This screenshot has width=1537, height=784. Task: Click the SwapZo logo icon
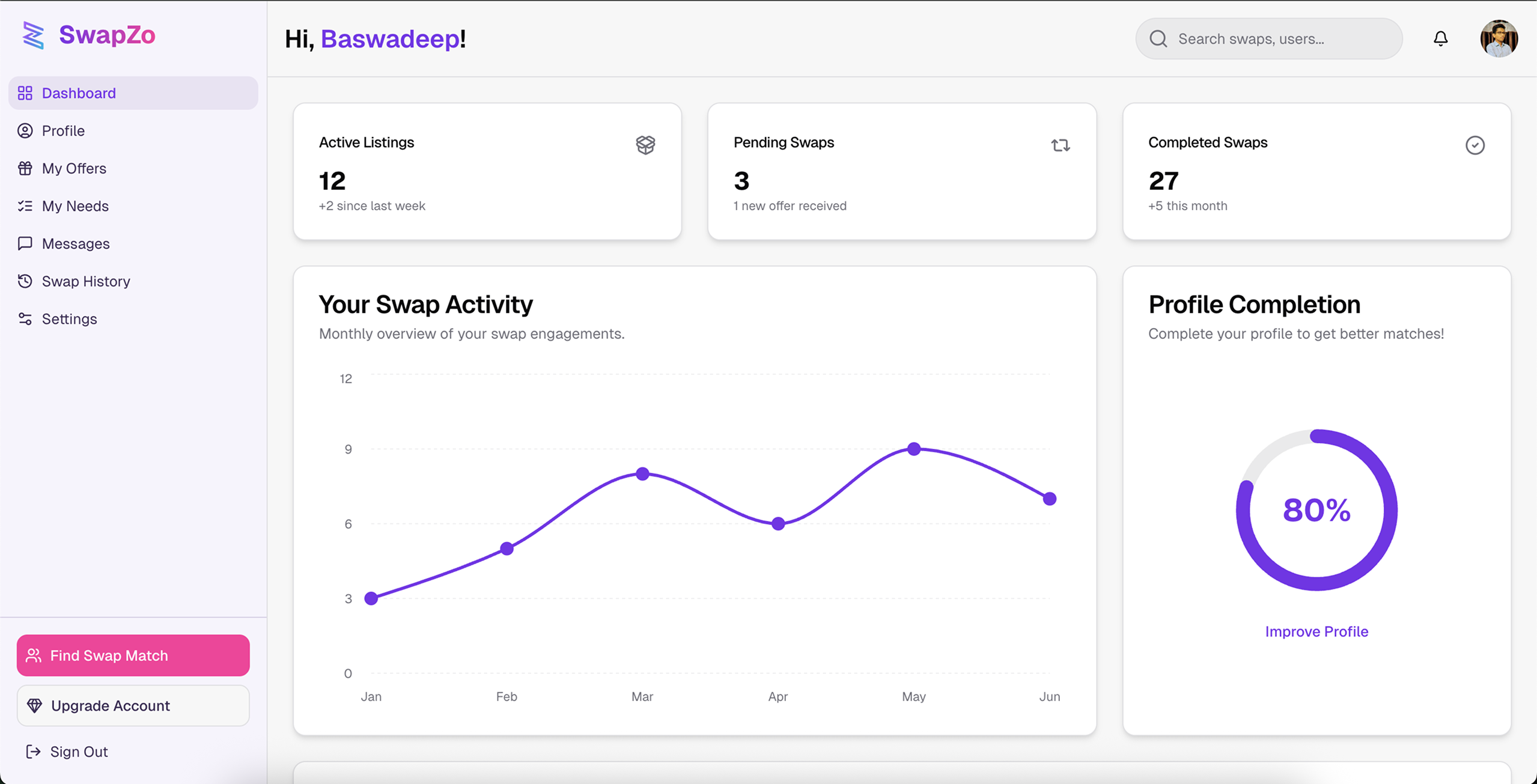point(33,35)
